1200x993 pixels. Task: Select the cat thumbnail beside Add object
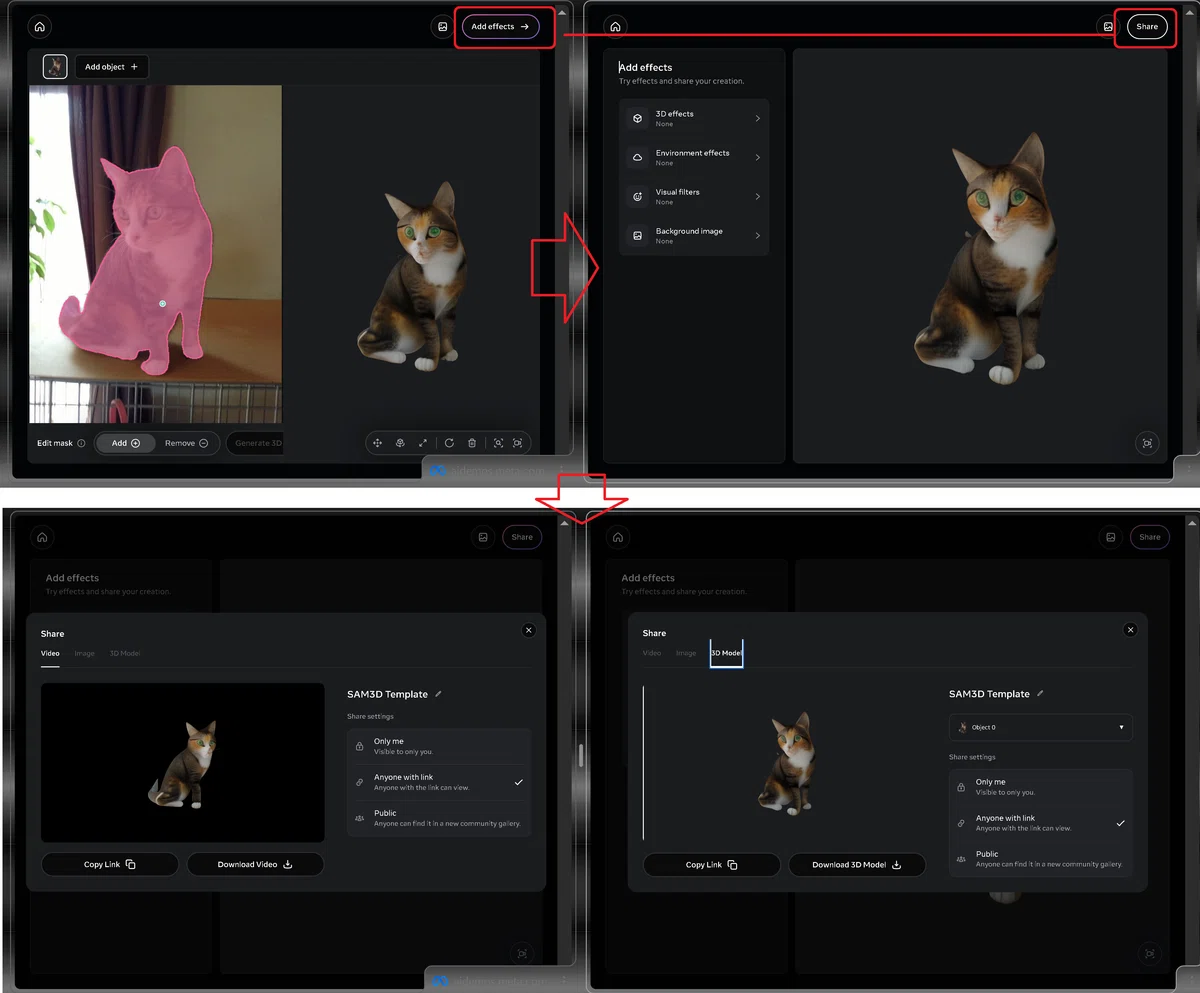pos(55,66)
